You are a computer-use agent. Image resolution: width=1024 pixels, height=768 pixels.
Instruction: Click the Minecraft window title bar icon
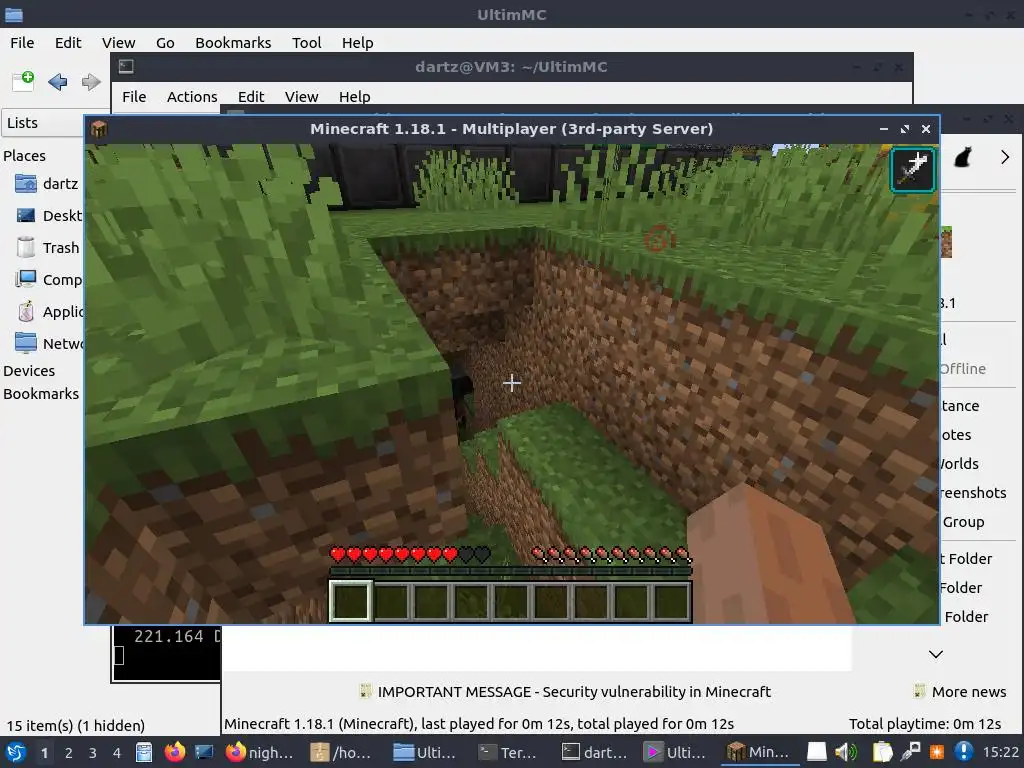99,129
